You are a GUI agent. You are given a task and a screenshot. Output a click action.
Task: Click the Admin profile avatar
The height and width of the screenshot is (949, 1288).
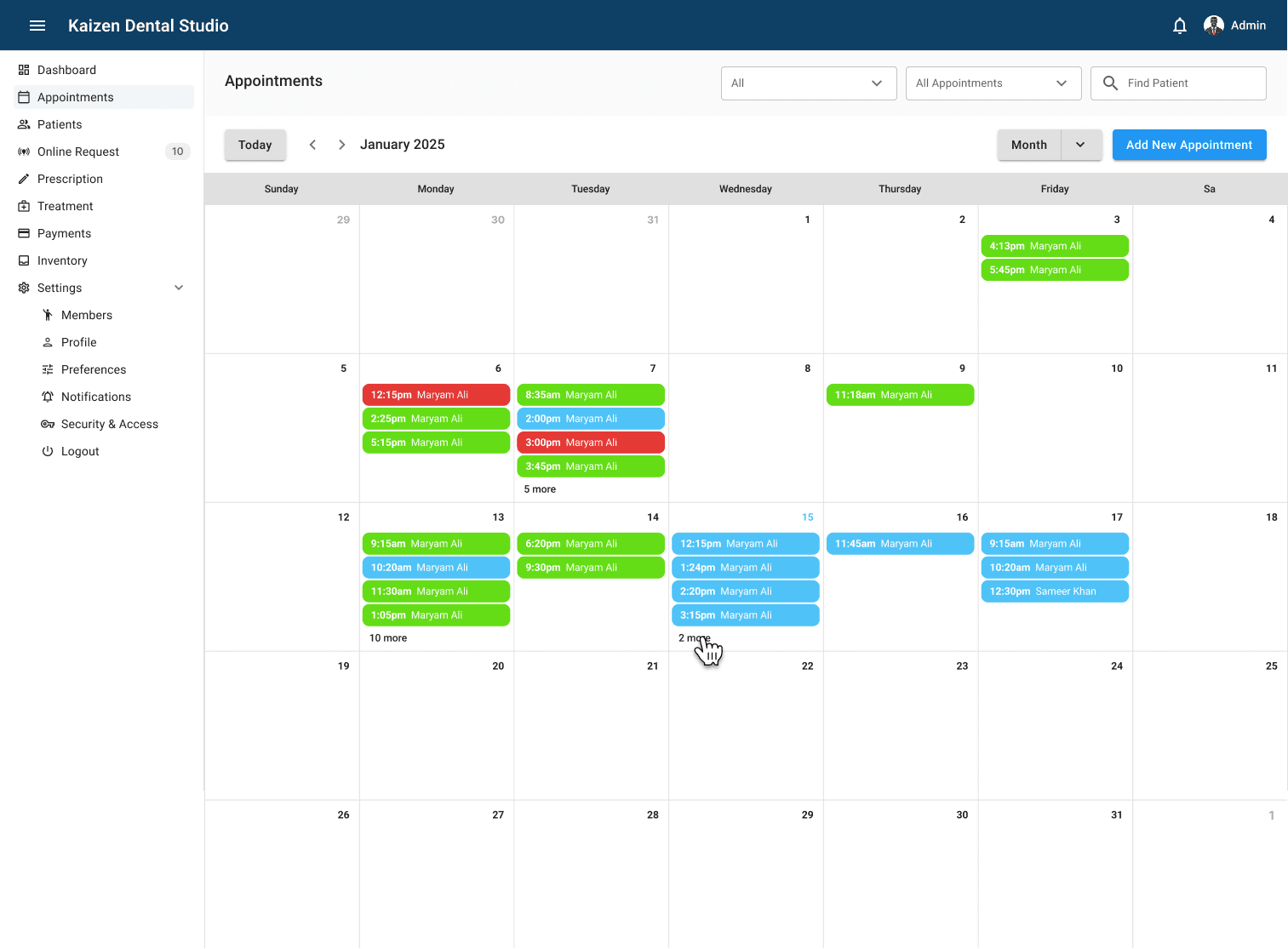[x=1213, y=26]
